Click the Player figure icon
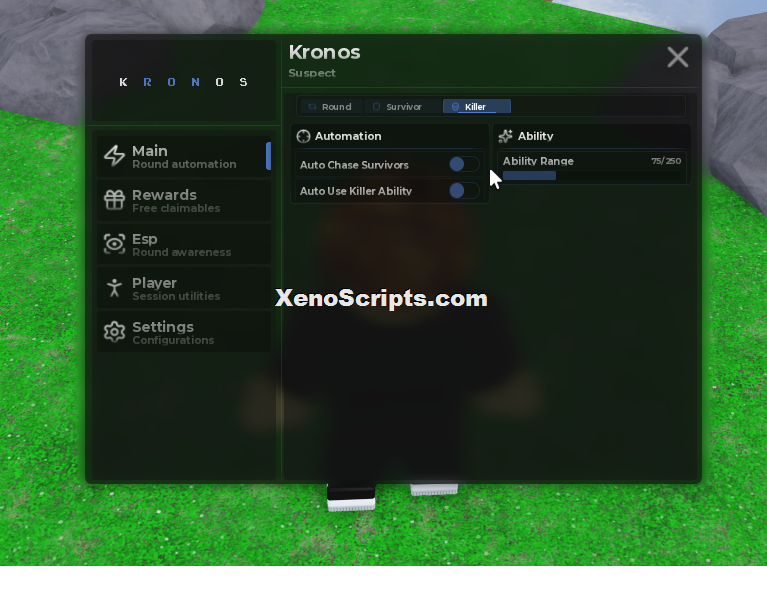This screenshot has width=767, height=596. tap(114, 288)
